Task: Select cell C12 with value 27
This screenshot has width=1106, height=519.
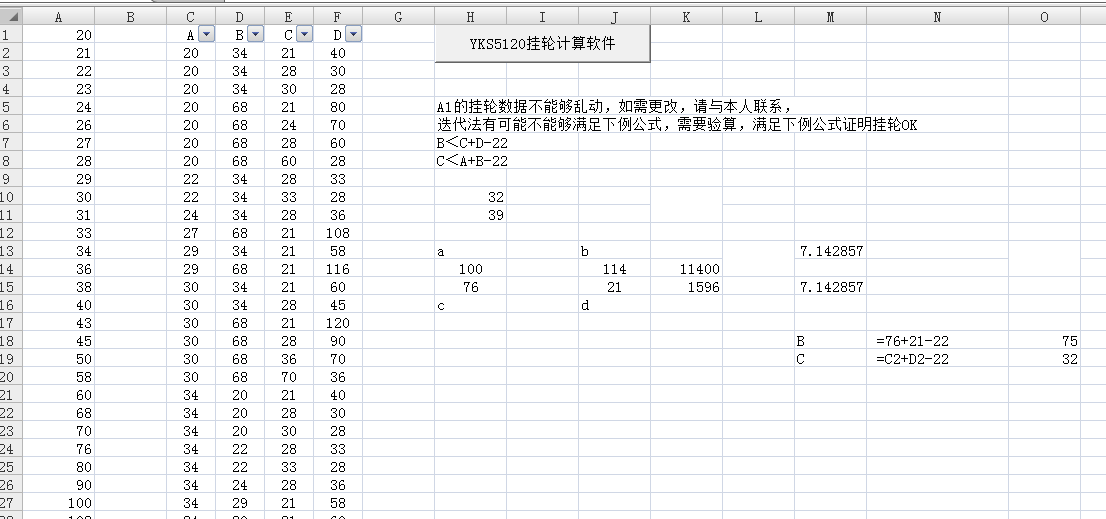Action: (x=191, y=233)
